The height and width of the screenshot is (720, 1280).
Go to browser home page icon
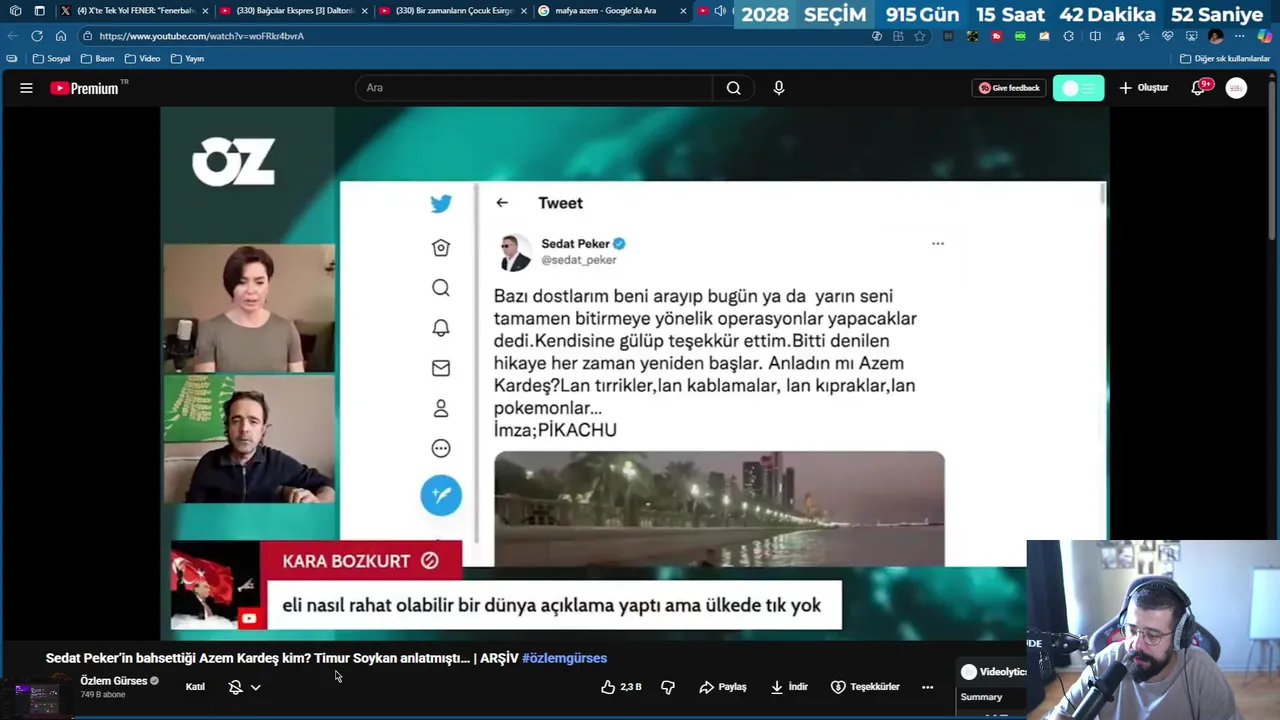pos(60,36)
